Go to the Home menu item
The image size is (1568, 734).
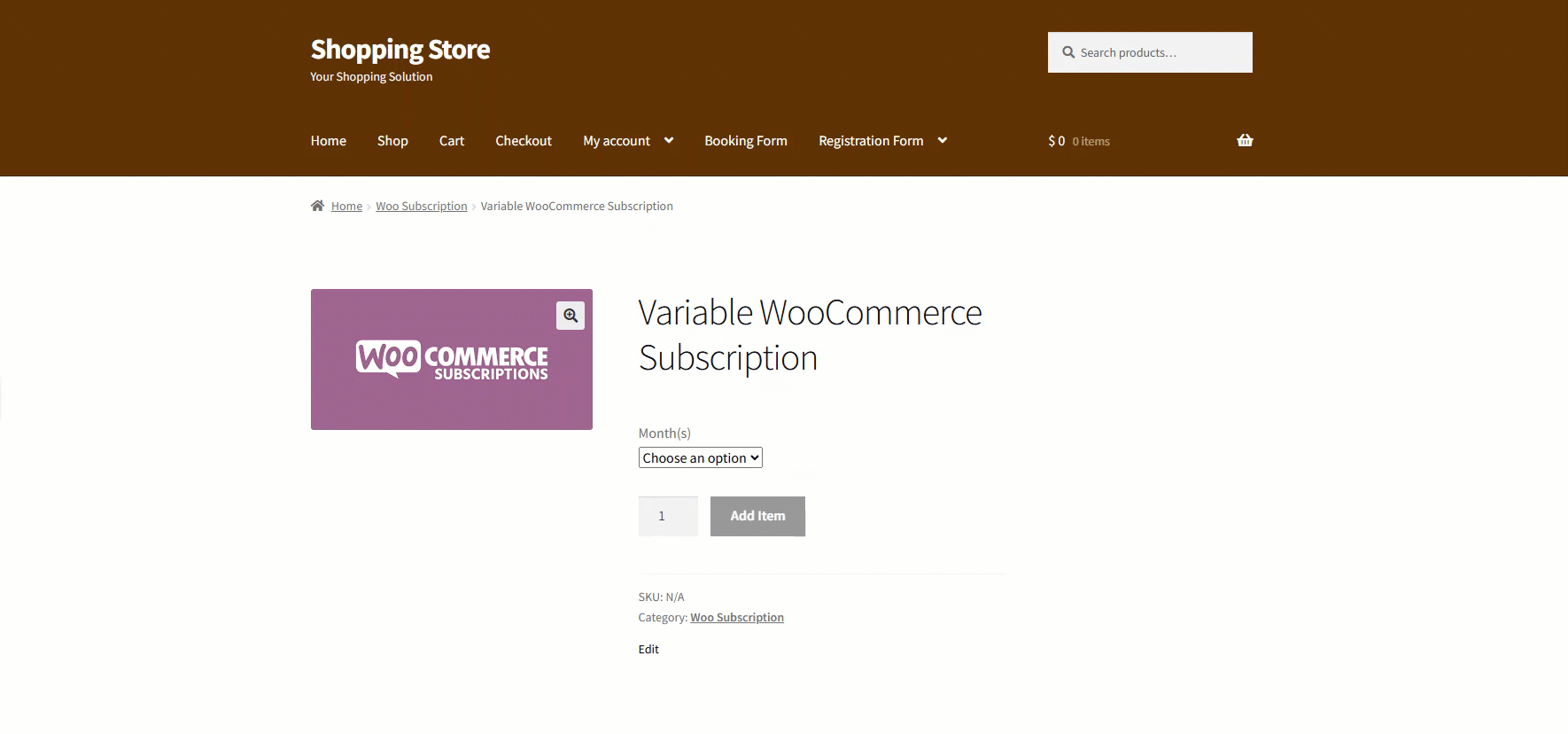tap(329, 141)
